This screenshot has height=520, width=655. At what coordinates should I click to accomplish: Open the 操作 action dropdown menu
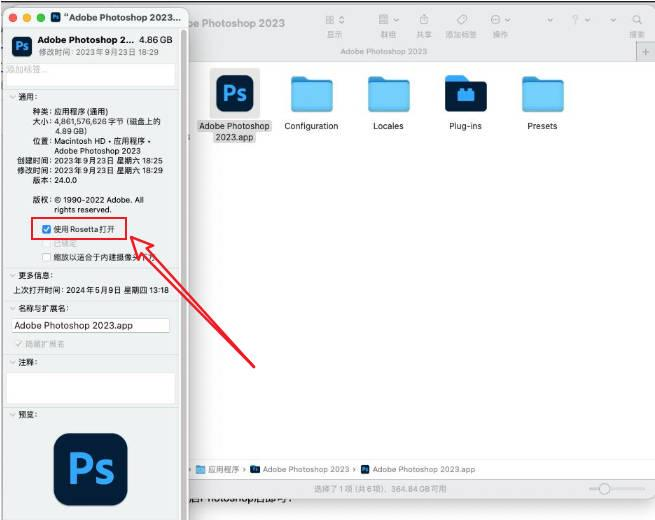(500, 20)
